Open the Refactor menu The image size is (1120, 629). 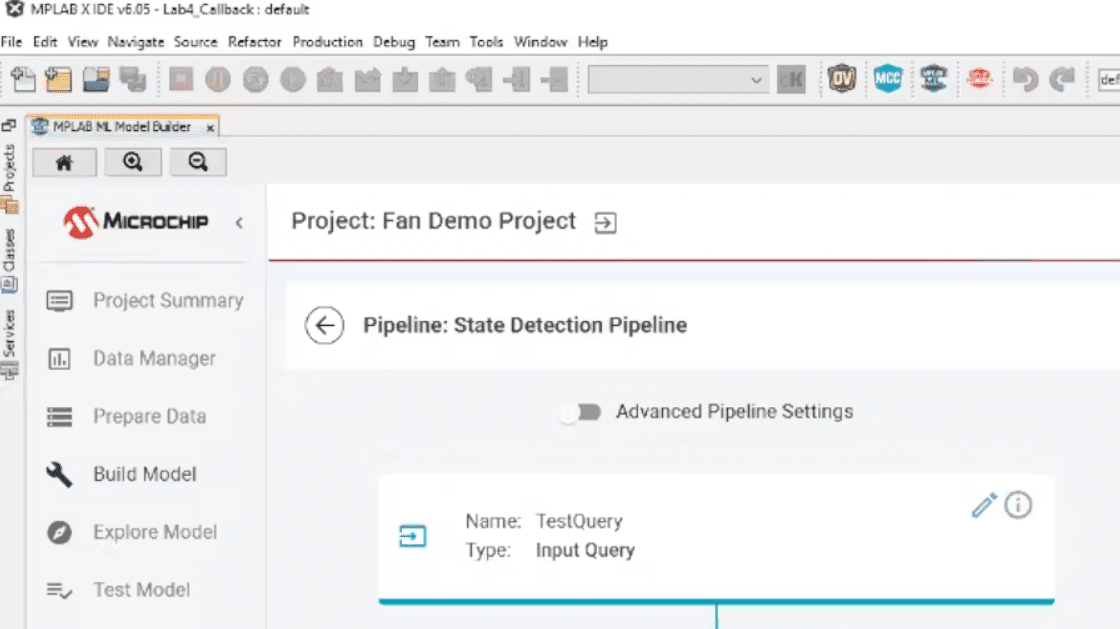(x=255, y=42)
